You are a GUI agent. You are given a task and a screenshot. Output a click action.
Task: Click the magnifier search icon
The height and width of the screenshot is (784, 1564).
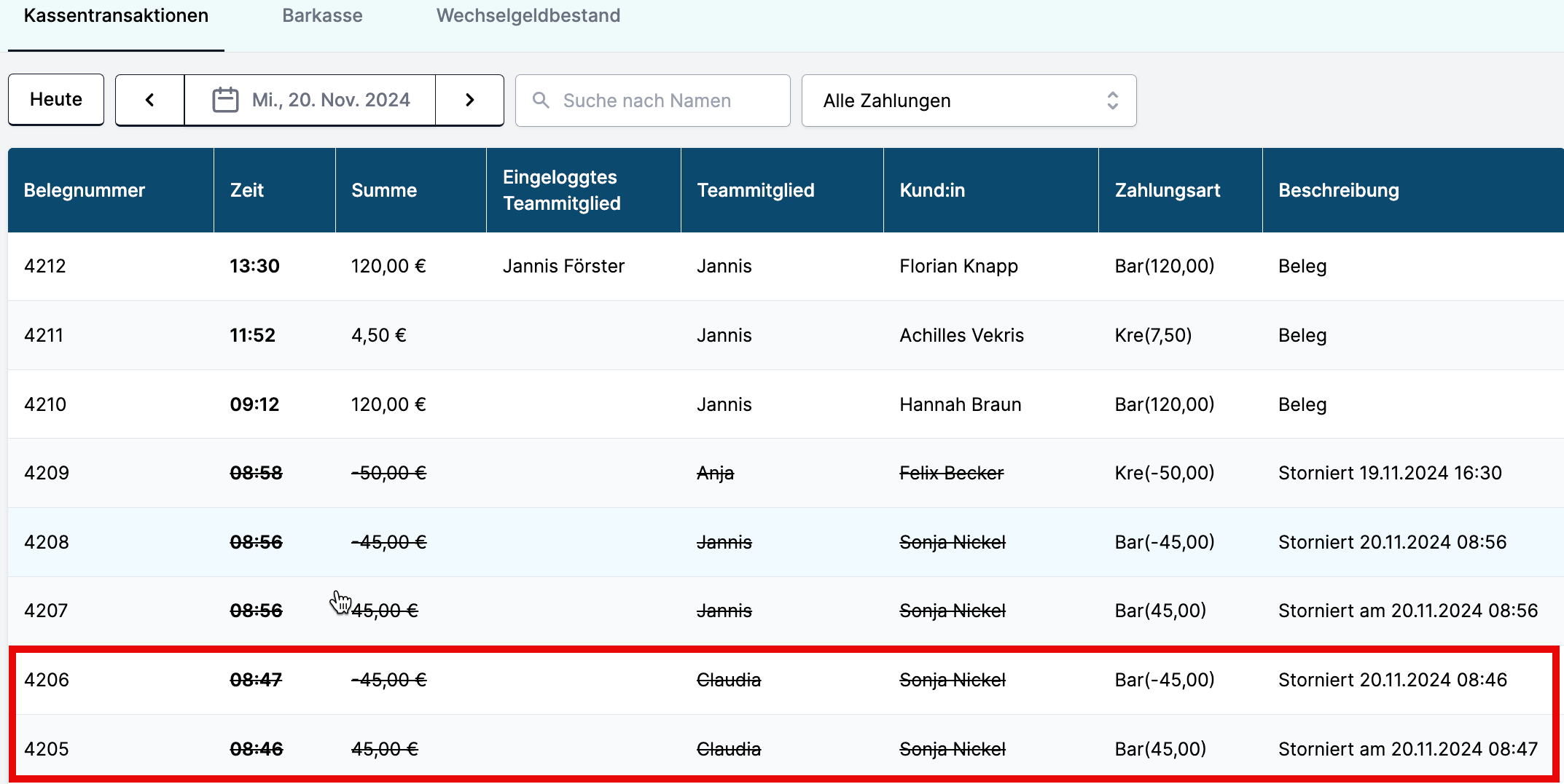coord(541,100)
